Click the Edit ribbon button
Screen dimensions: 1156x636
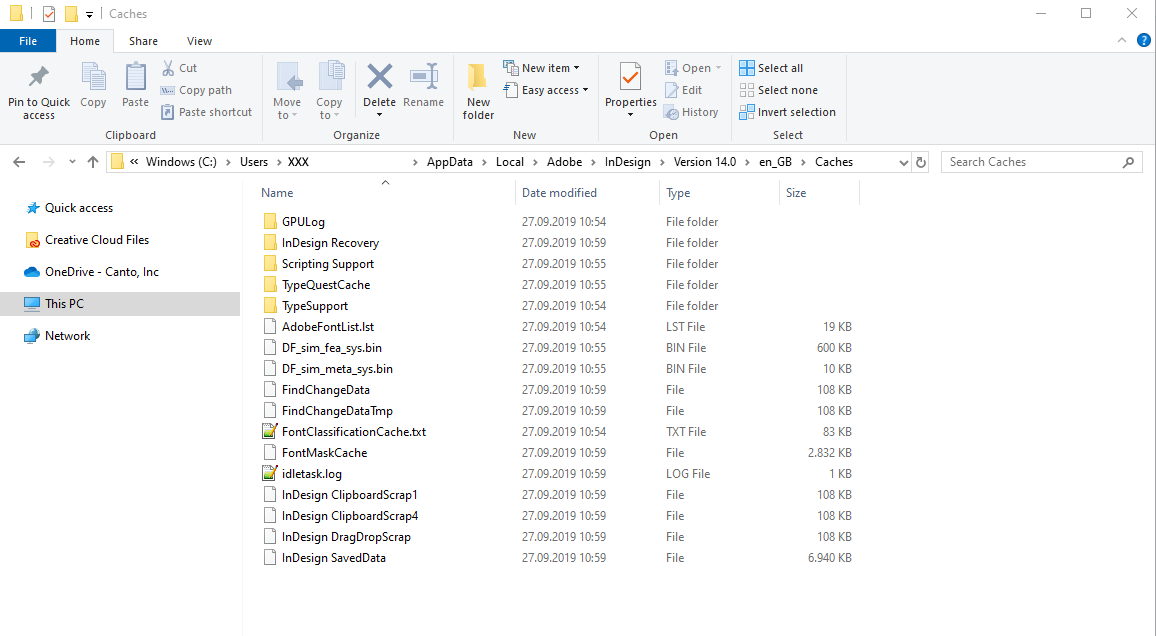683,90
